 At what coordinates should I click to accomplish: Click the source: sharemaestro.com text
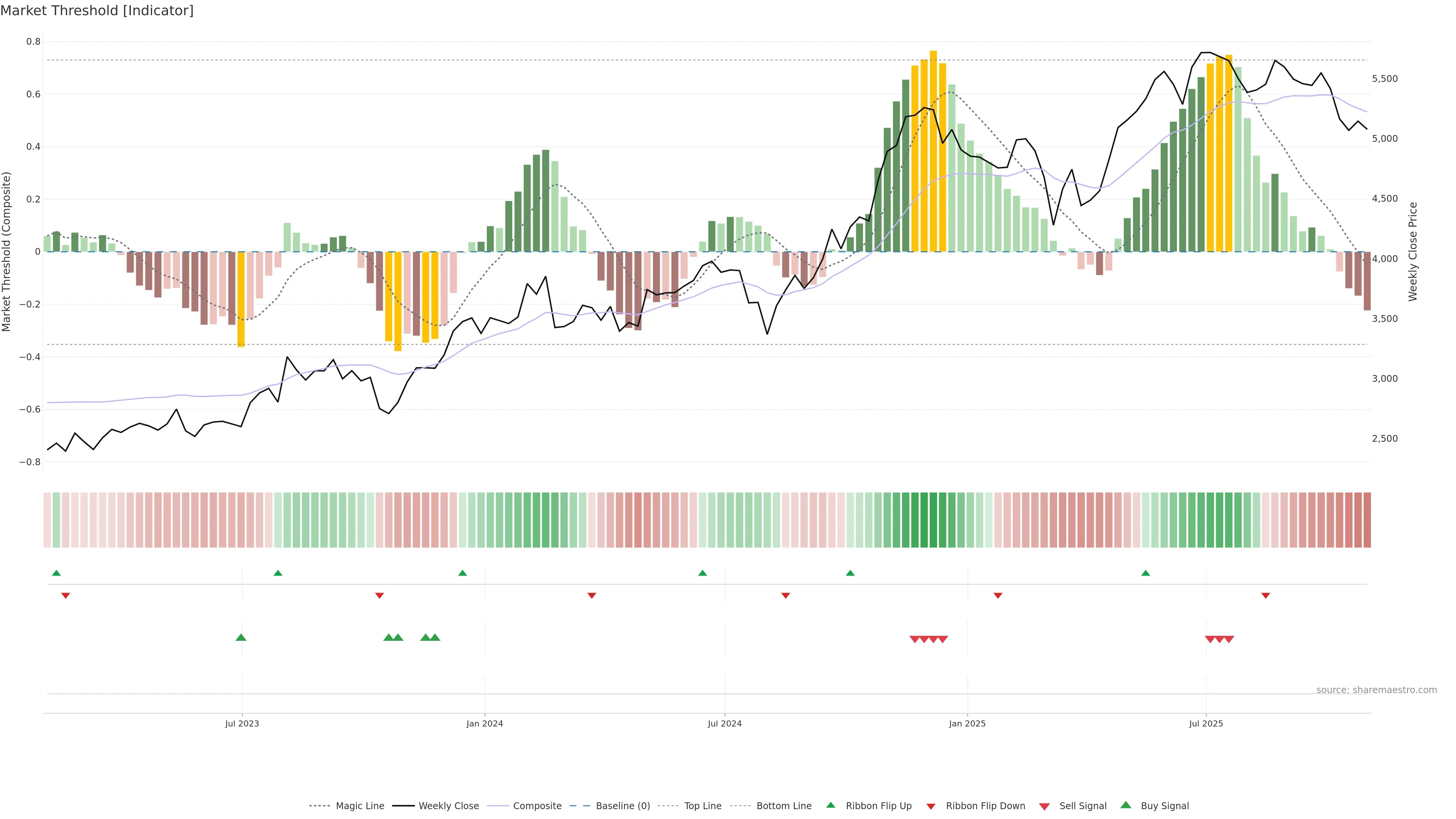[x=1376, y=690]
